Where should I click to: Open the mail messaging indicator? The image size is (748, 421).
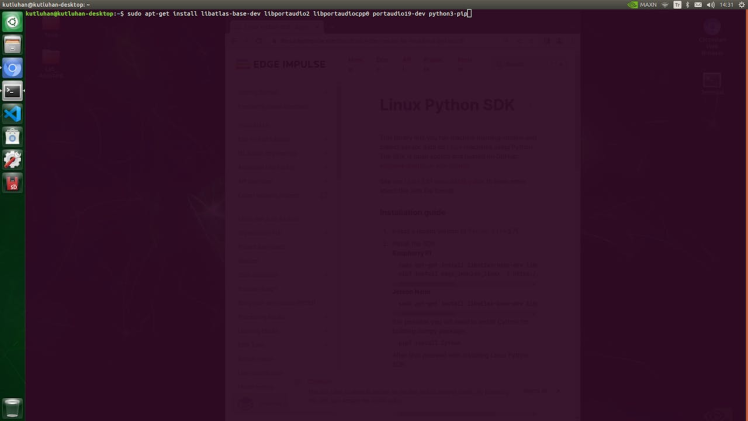pyautogui.click(x=698, y=5)
